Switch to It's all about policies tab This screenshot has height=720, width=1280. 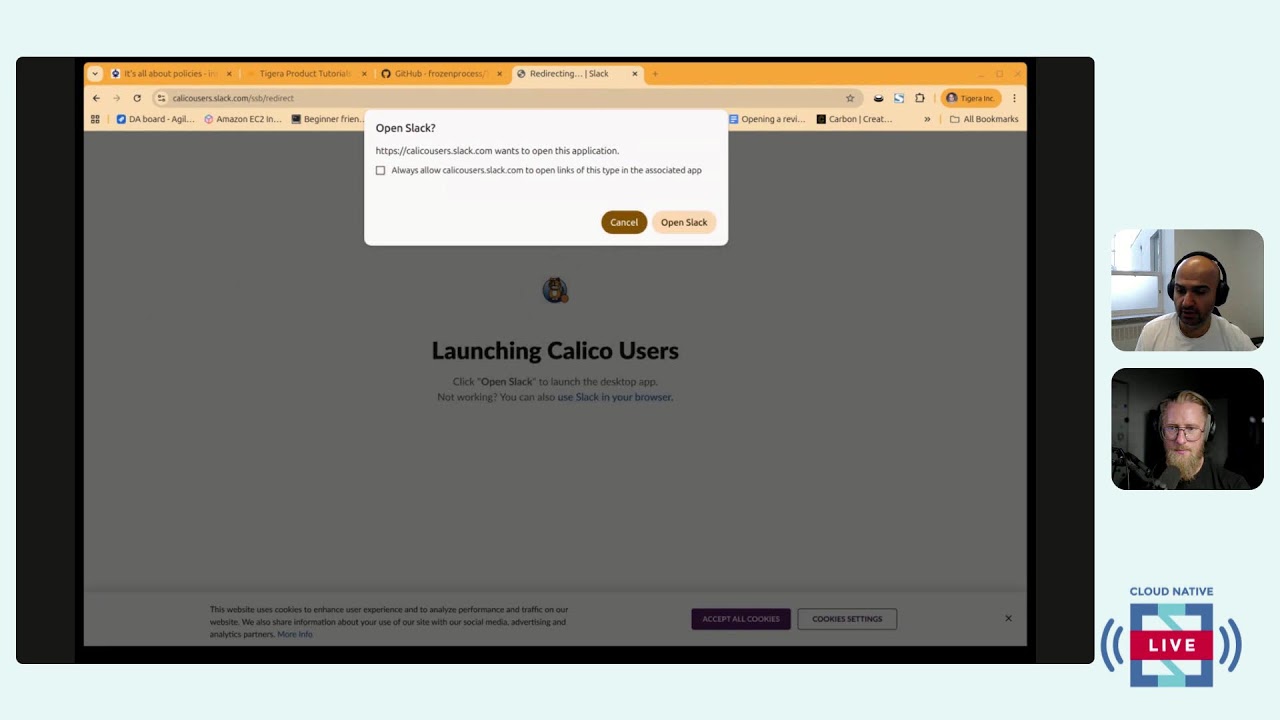[x=170, y=73]
